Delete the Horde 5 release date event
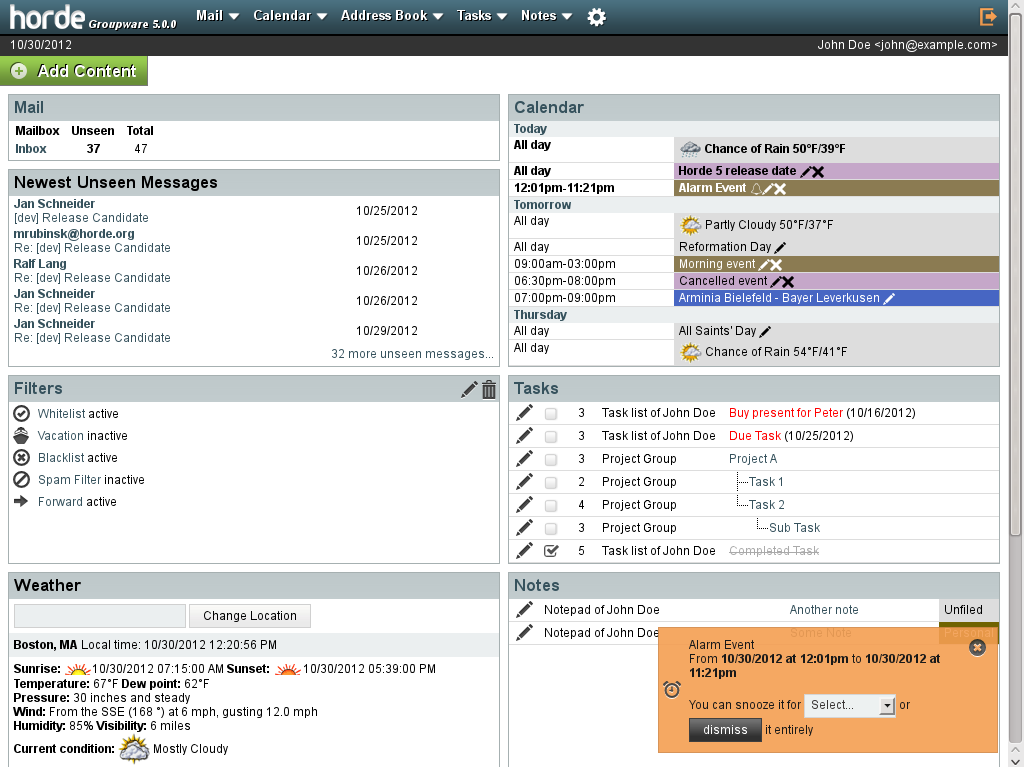1024x767 pixels. (x=818, y=172)
